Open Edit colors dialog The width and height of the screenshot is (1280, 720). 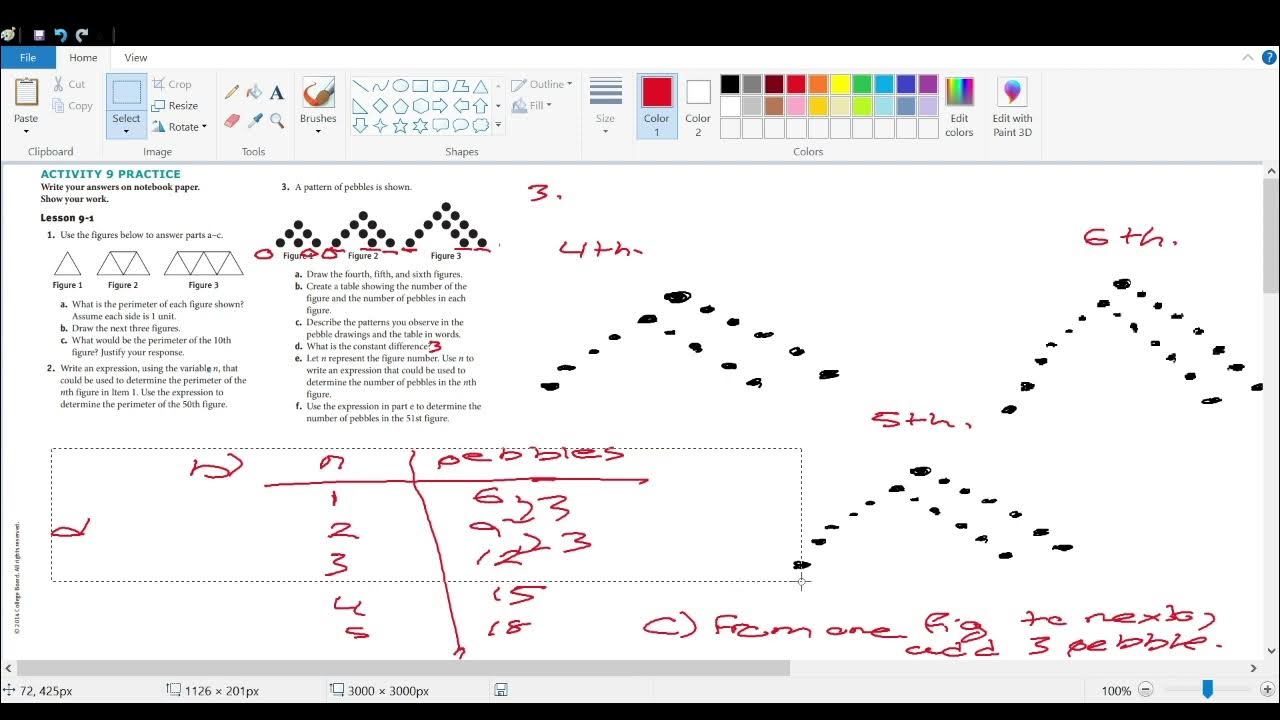(959, 106)
